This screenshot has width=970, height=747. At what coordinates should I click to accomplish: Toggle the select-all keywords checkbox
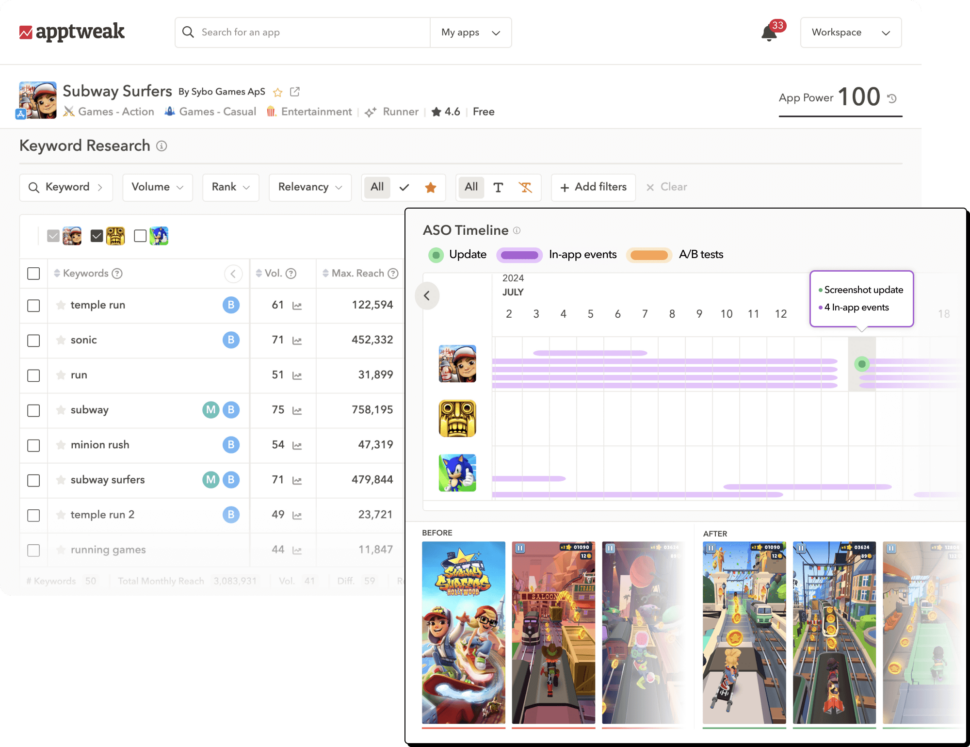click(33, 273)
